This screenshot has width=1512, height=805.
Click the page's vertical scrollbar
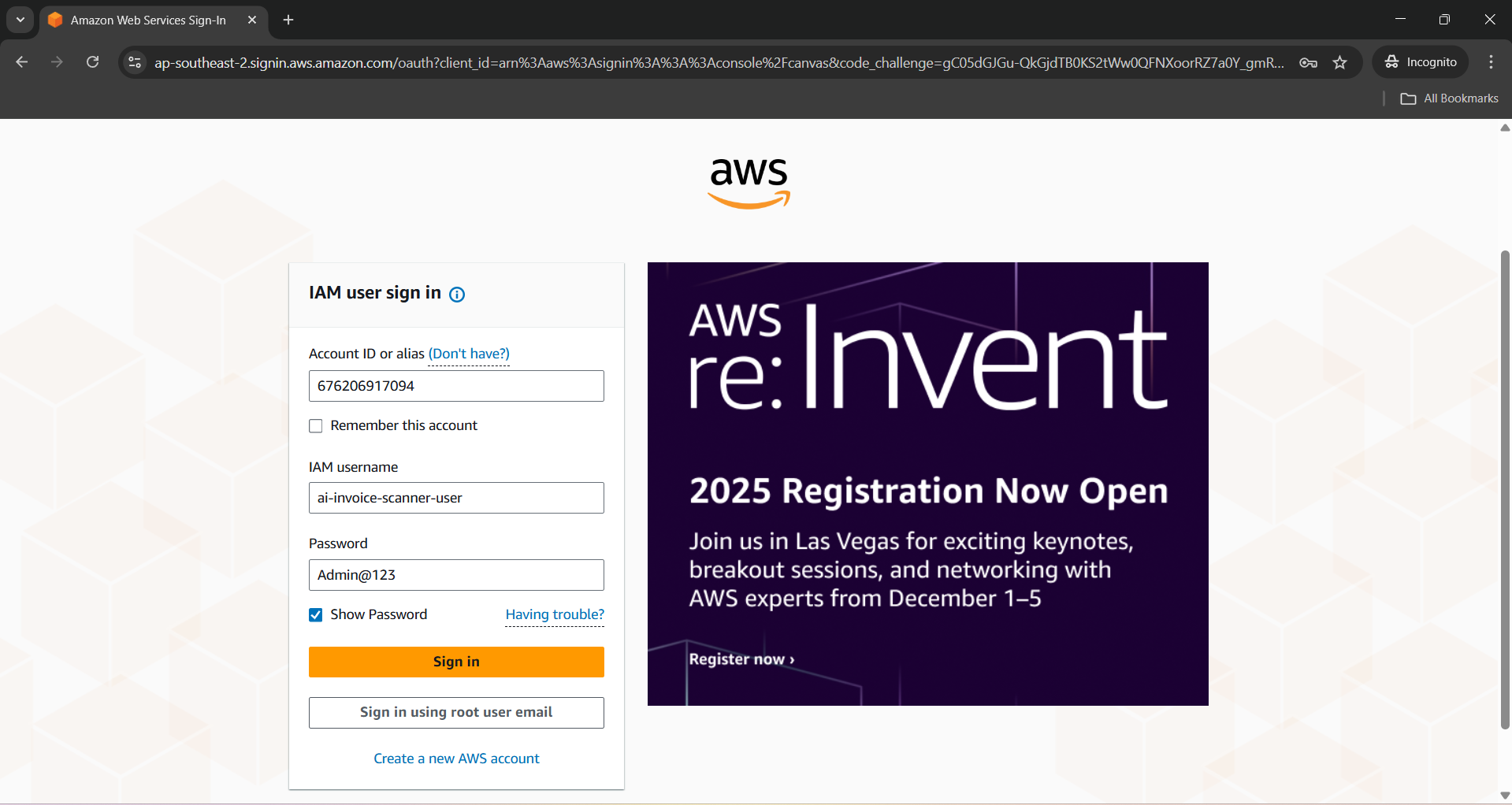pos(1505,488)
